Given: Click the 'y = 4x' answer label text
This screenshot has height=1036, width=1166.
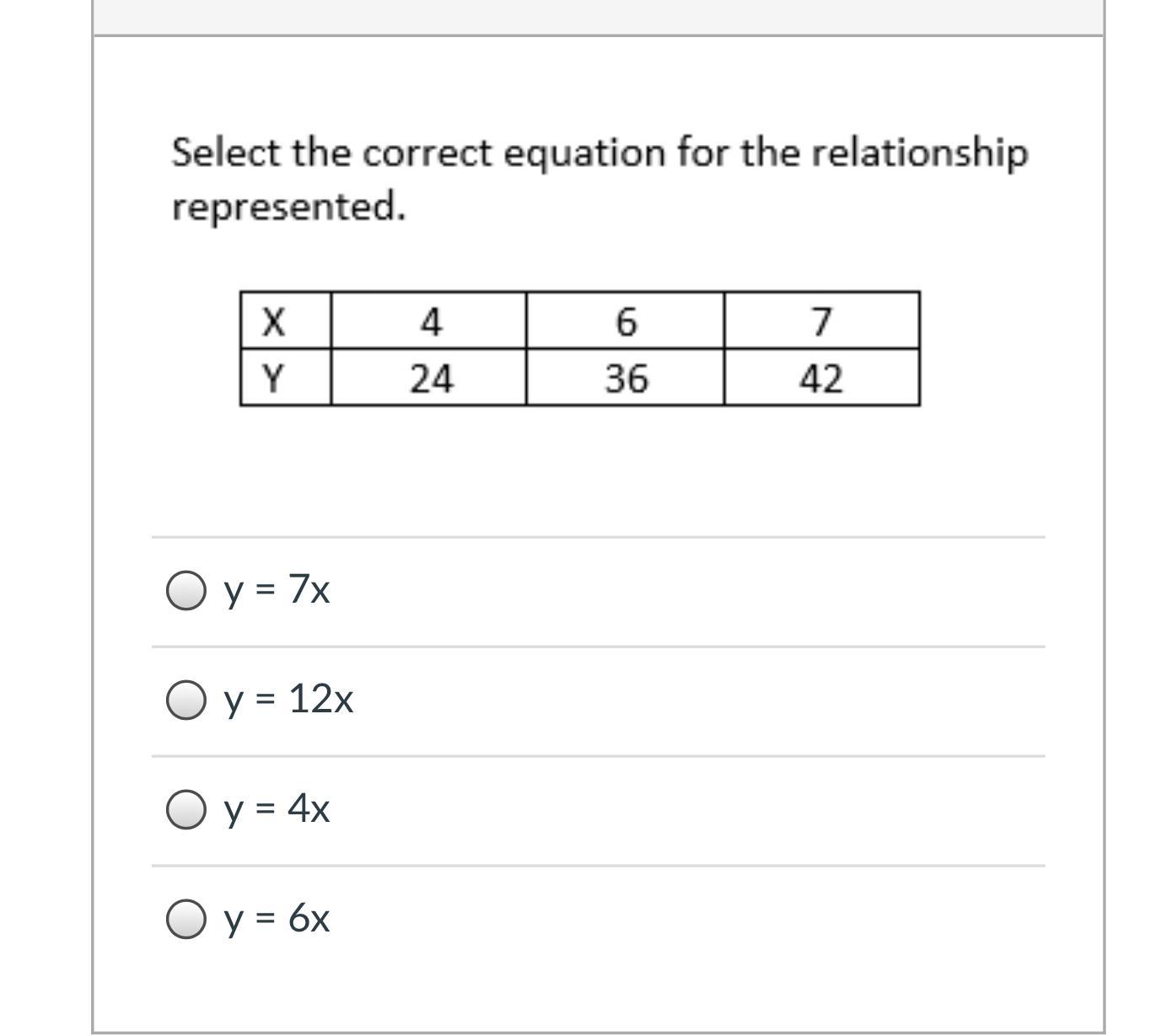Looking at the screenshot, I should (x=277, y=808).
